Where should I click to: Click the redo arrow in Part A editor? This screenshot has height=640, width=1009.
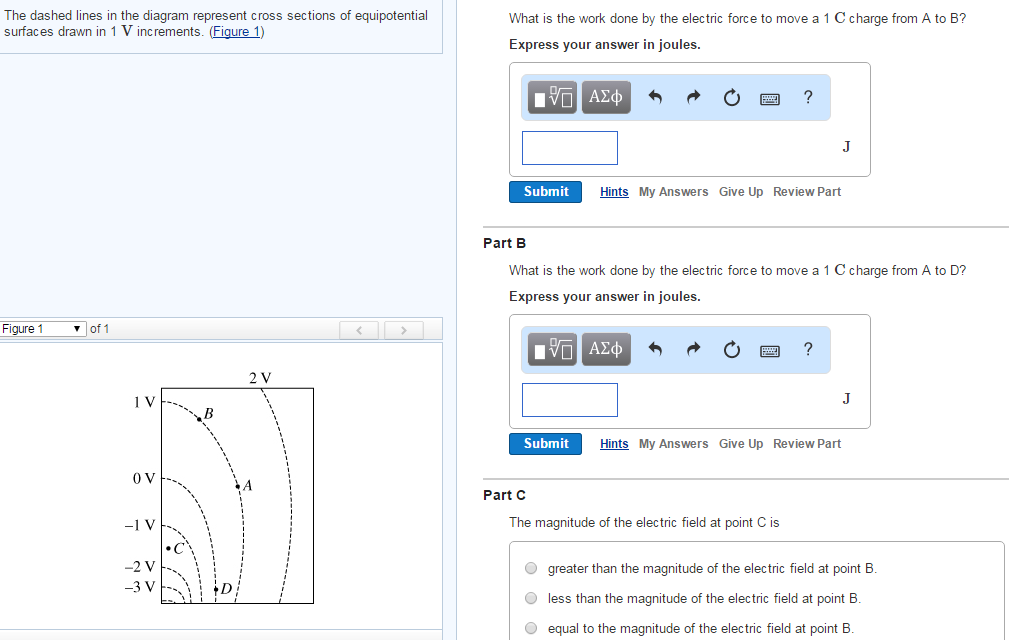click(693, 96)
